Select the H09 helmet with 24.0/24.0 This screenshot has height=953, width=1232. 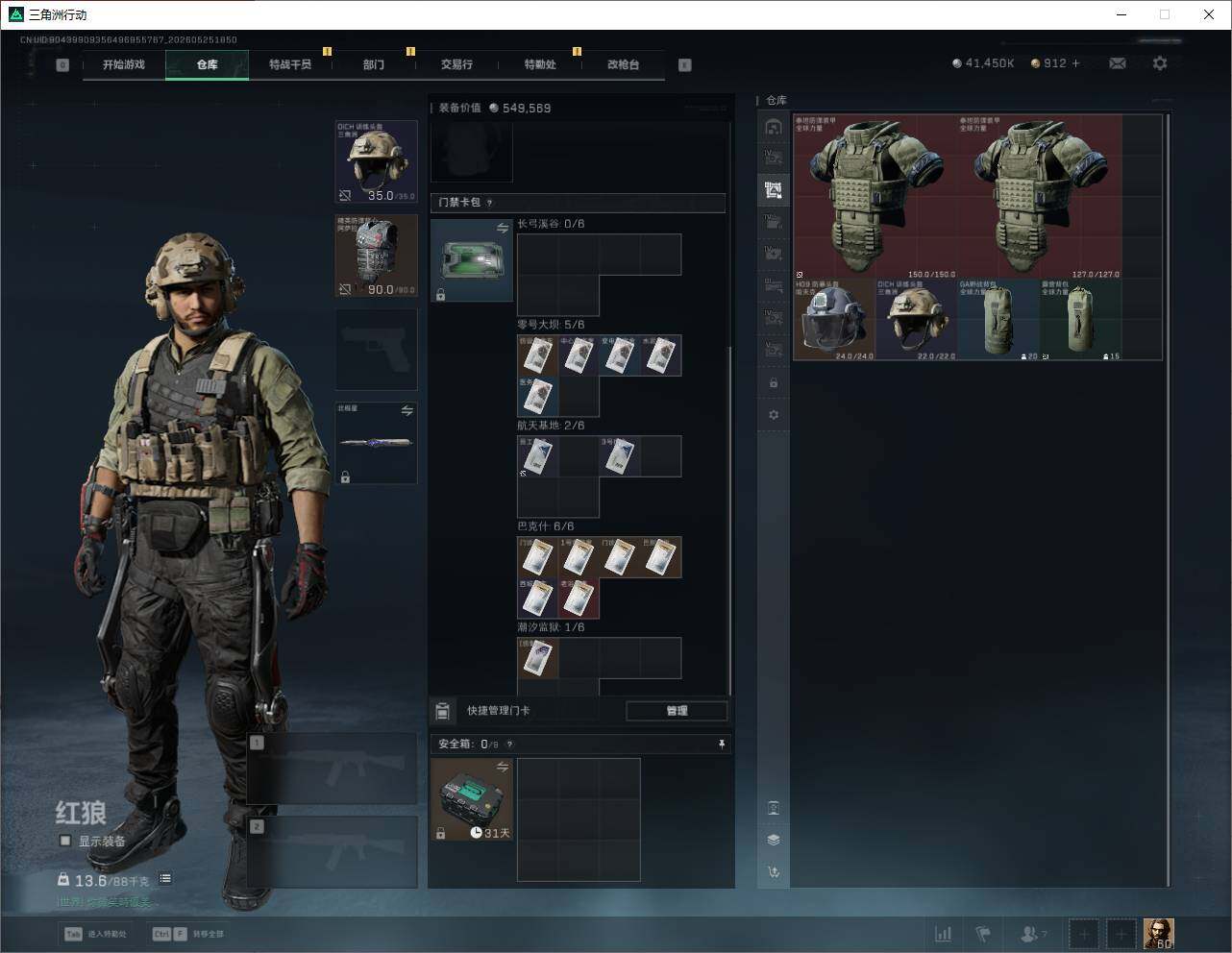click(834, 320)
